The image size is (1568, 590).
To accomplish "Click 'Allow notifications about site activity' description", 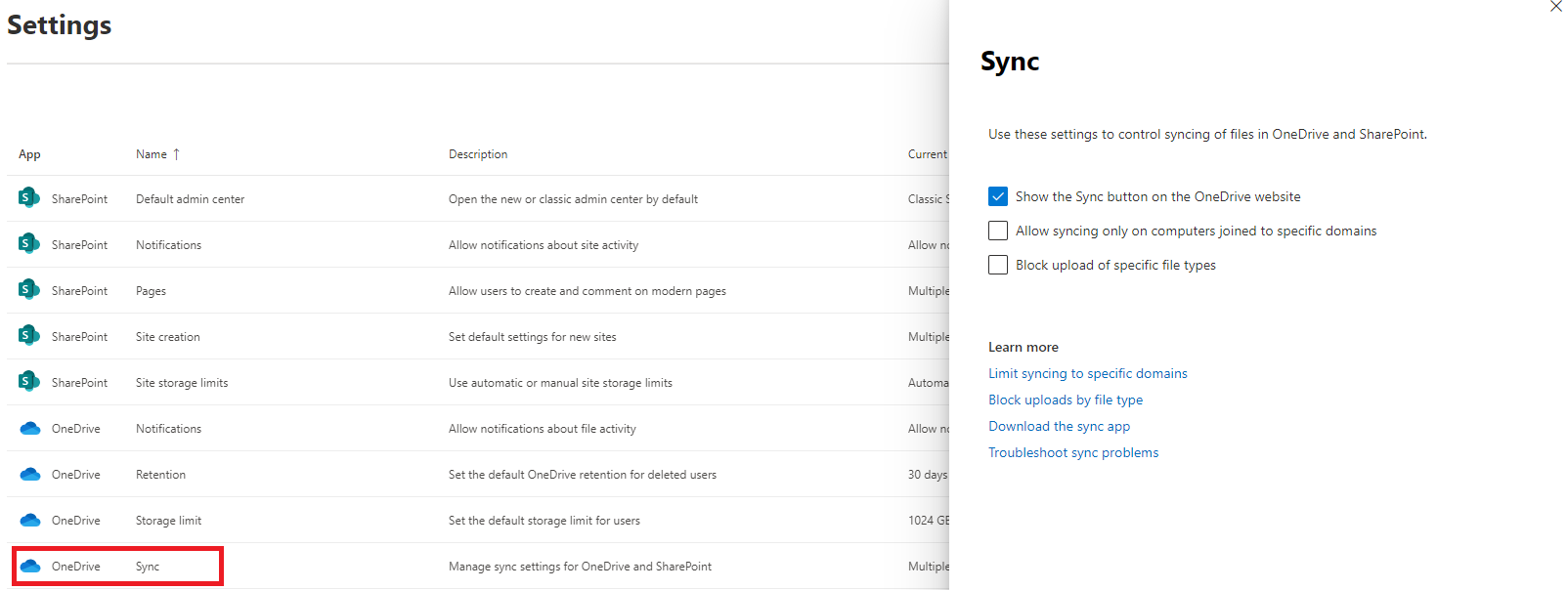I will tap(544, 245).
